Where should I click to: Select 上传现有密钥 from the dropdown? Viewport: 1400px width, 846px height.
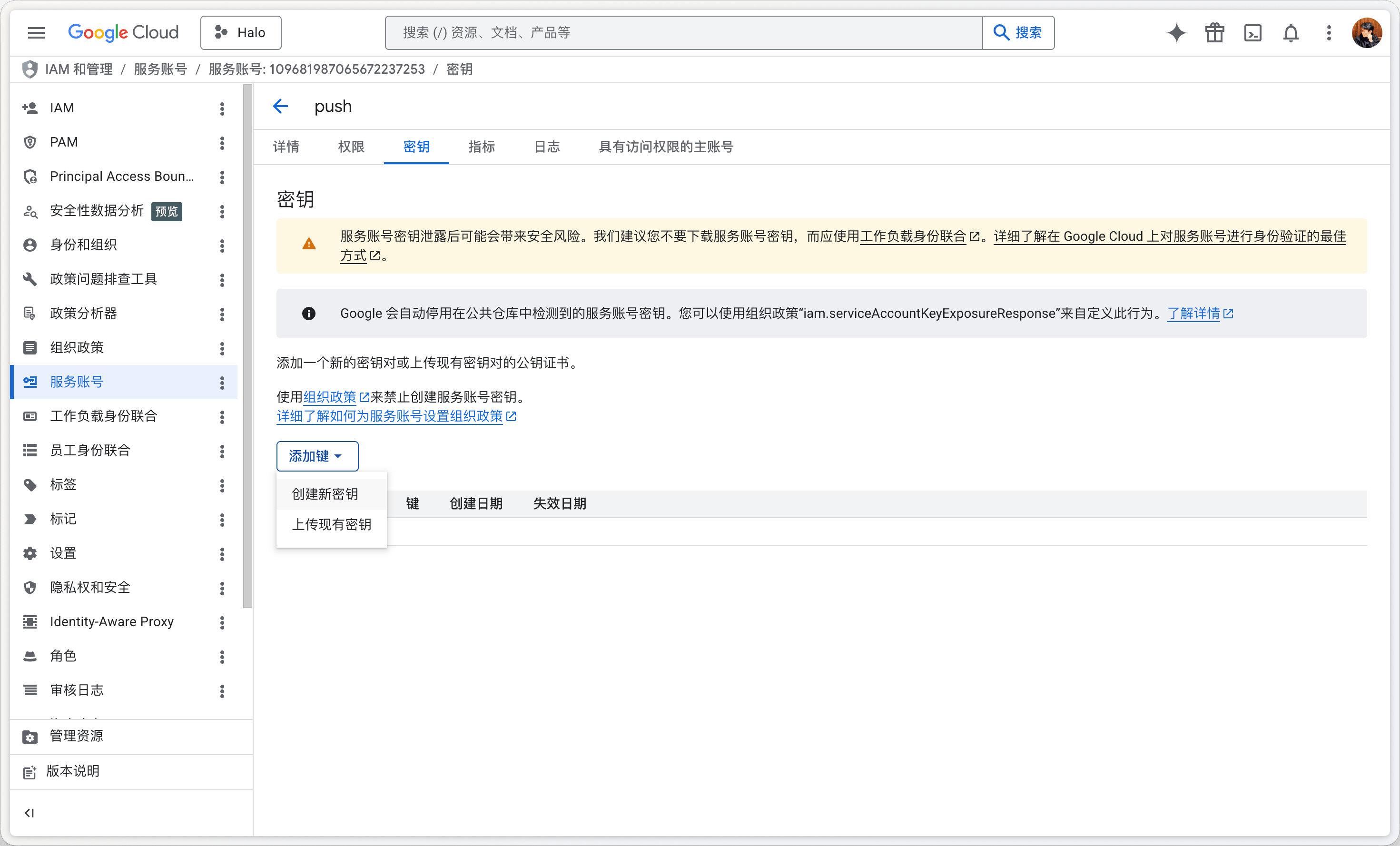pos(331,524)
